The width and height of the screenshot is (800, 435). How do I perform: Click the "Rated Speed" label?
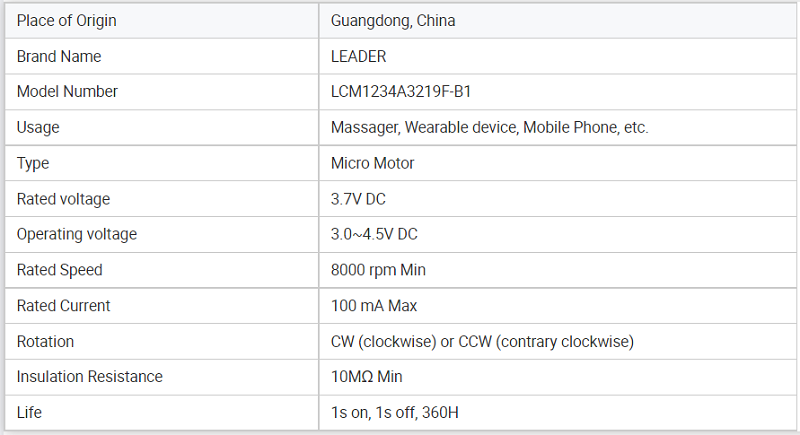[x=60, y=270]
